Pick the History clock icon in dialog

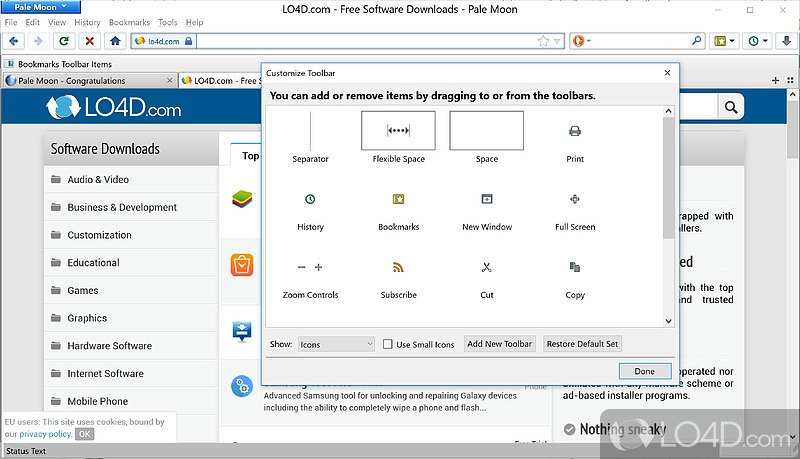[310, 199]
